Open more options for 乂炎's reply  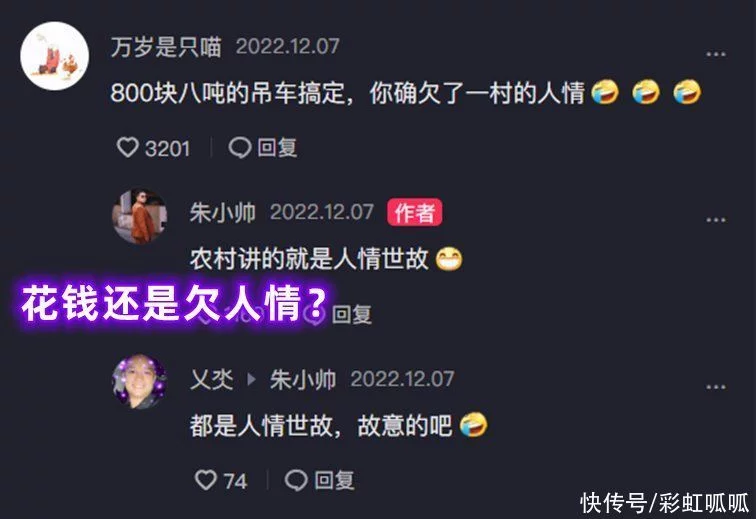pos(716,387)
